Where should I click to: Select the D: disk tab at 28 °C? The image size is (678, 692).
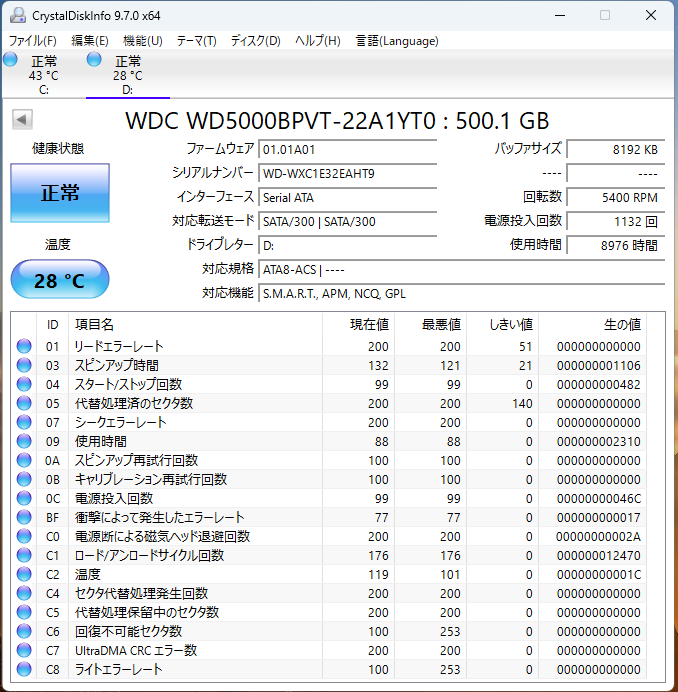pyautogui.click(x=128, y=75)
